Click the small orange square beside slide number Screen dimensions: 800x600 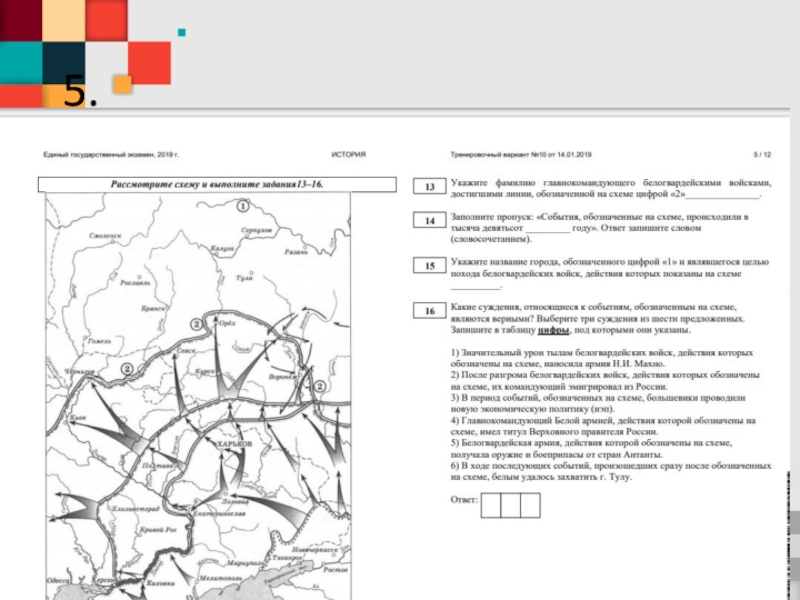[x=122, y=84]
